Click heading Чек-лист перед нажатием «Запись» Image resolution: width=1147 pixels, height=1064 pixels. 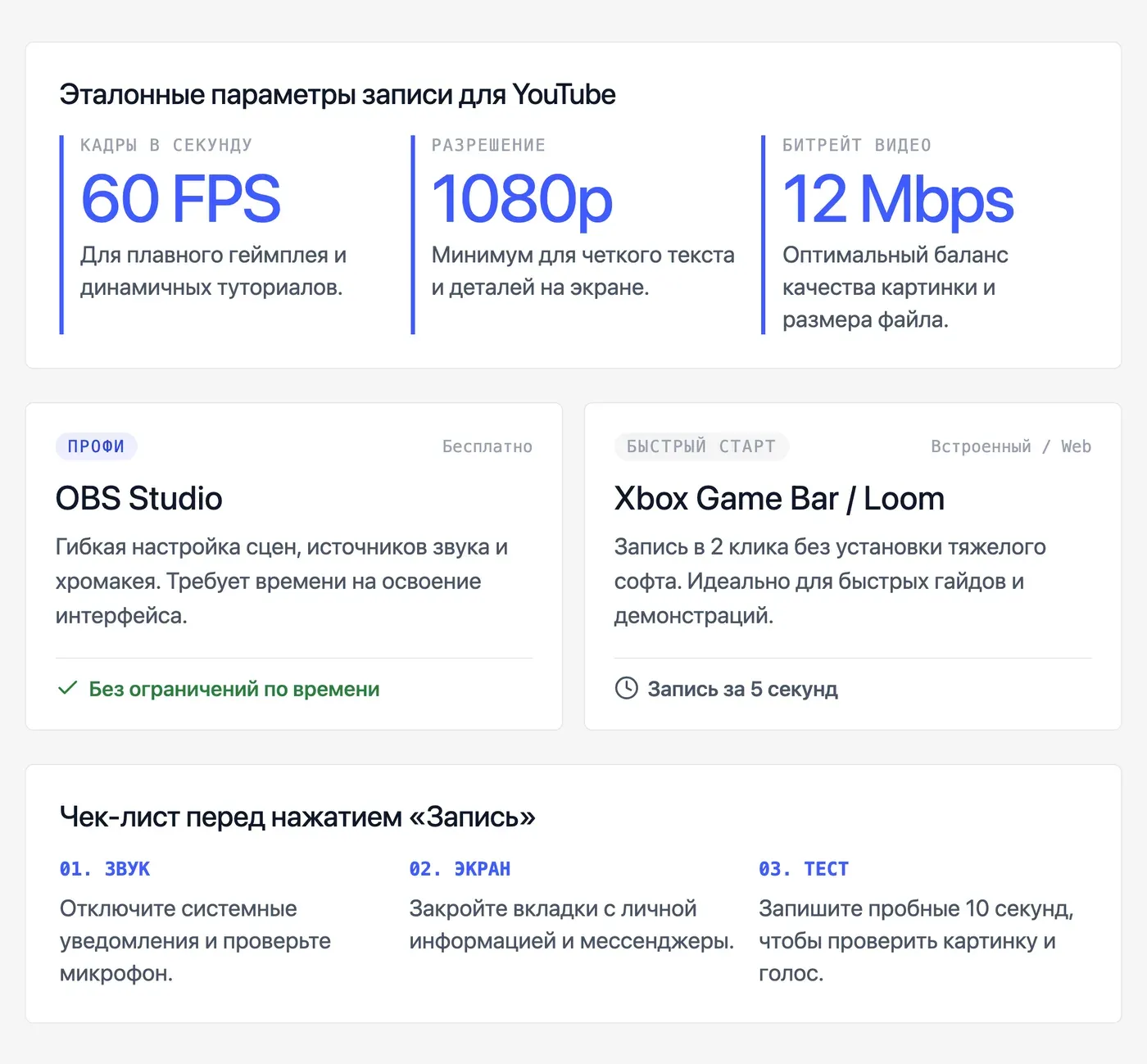tap(297, 817)
